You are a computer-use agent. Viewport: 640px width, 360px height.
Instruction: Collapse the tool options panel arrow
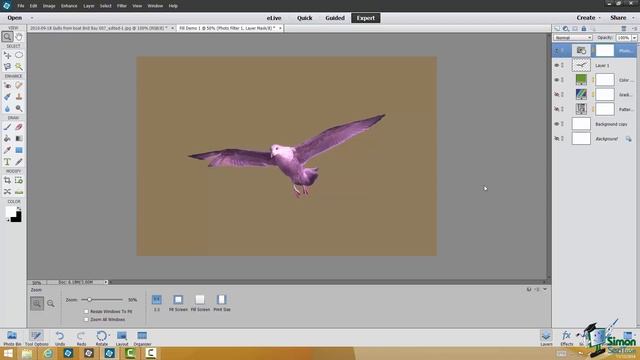coord(545,289)
